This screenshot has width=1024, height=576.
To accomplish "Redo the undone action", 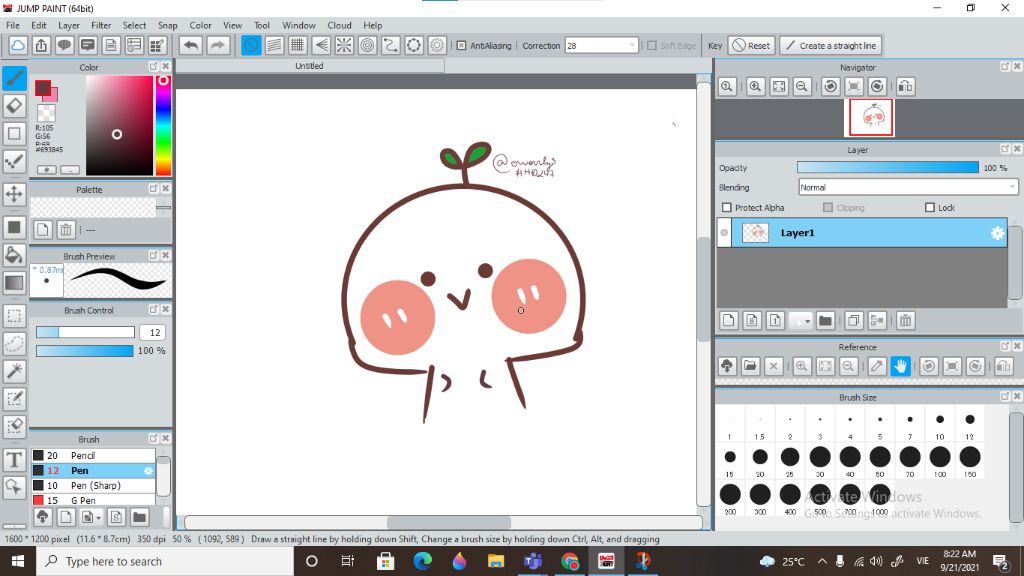I will coord(217,46).
